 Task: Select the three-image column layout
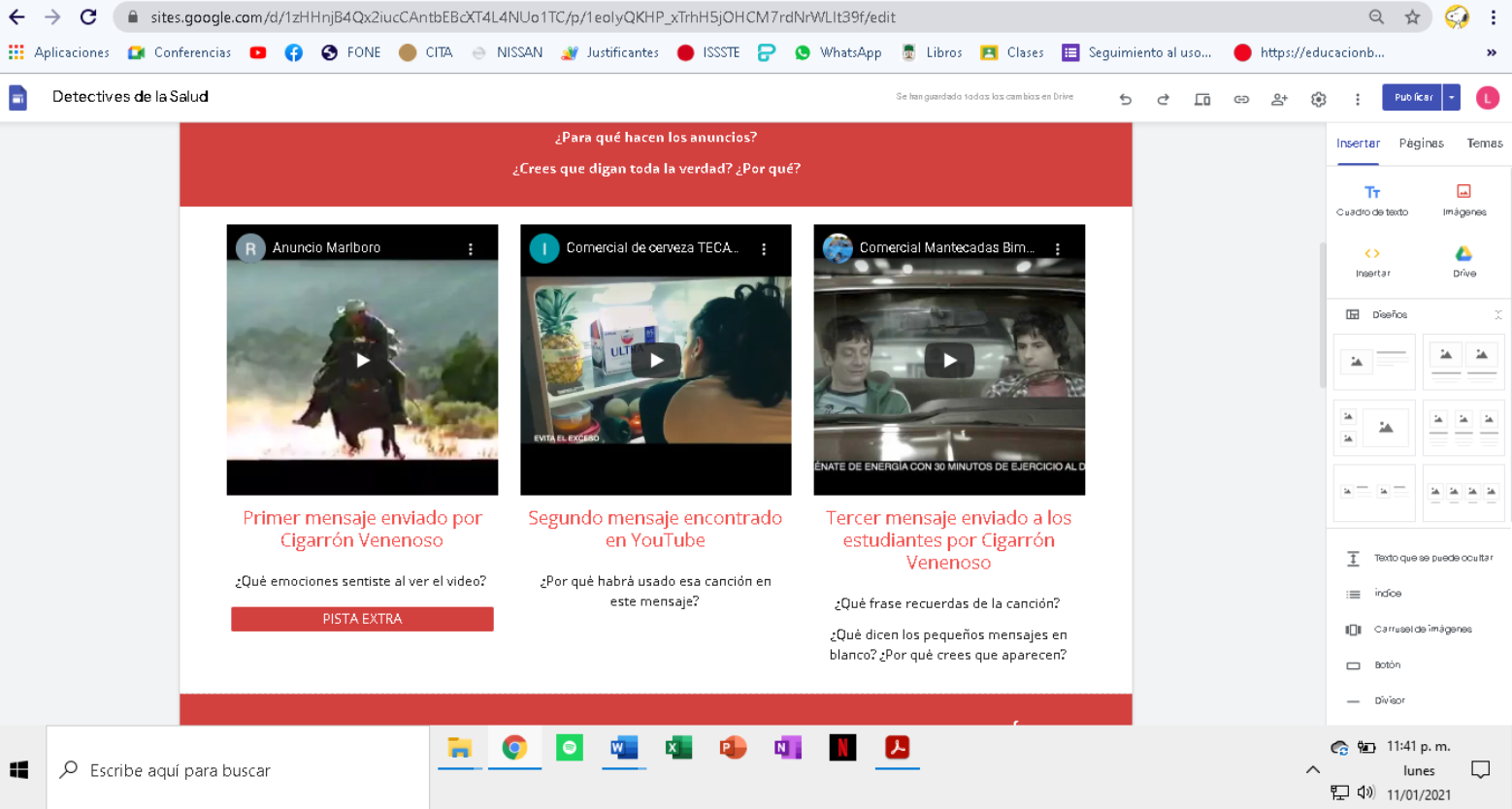(1463, 428)
